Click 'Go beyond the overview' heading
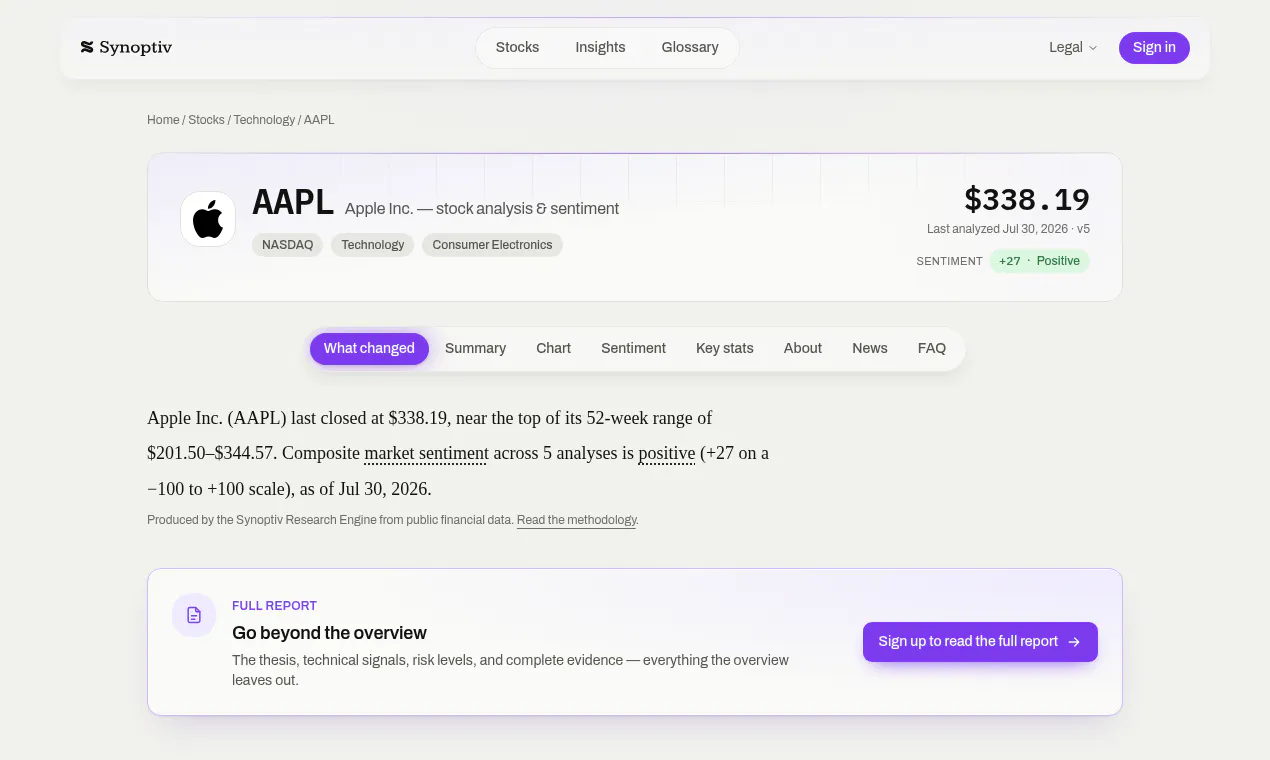Image resolution: width=1270 pixels, height=760 pixels. tap(329, 633)
